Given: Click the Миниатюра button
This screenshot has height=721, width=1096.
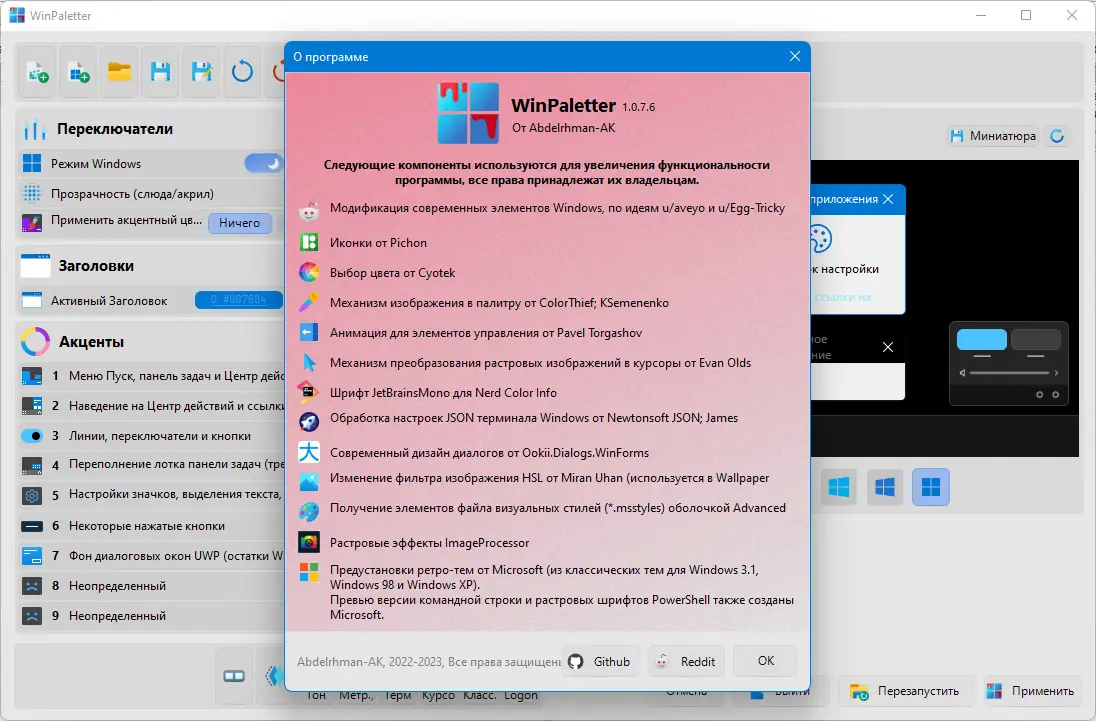Looking at the screenshot, I should coord(993,136).
